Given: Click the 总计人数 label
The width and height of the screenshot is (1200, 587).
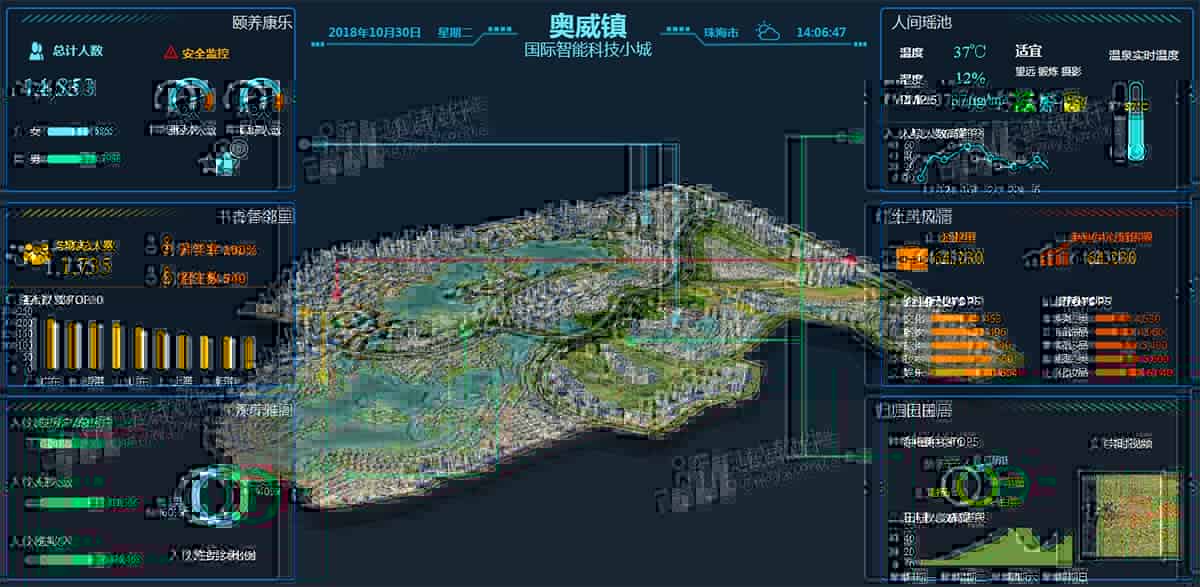Looking at the screenshot, I should tap(77, 50).
